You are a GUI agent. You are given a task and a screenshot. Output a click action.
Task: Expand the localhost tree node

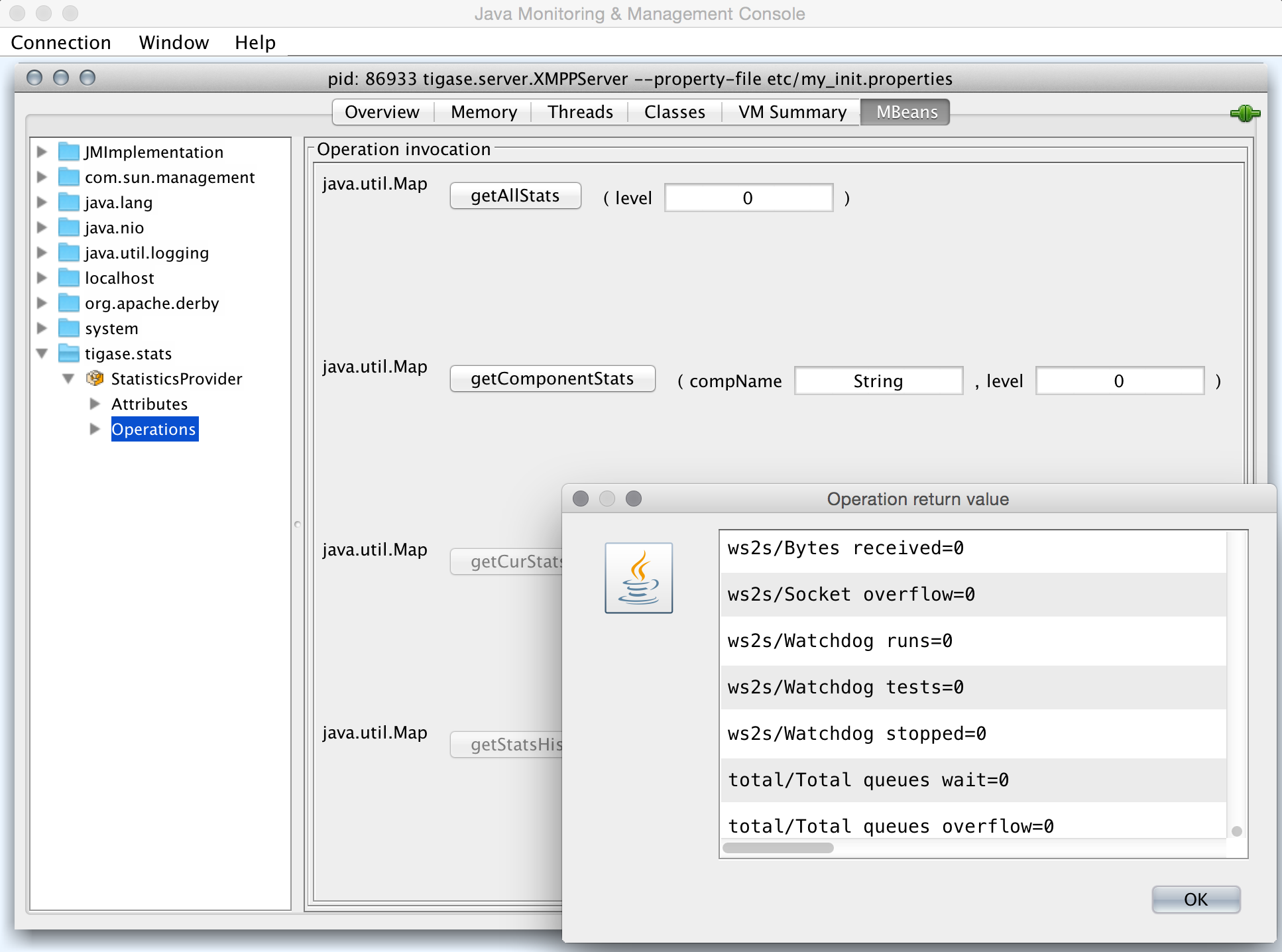tap(42, 278)
